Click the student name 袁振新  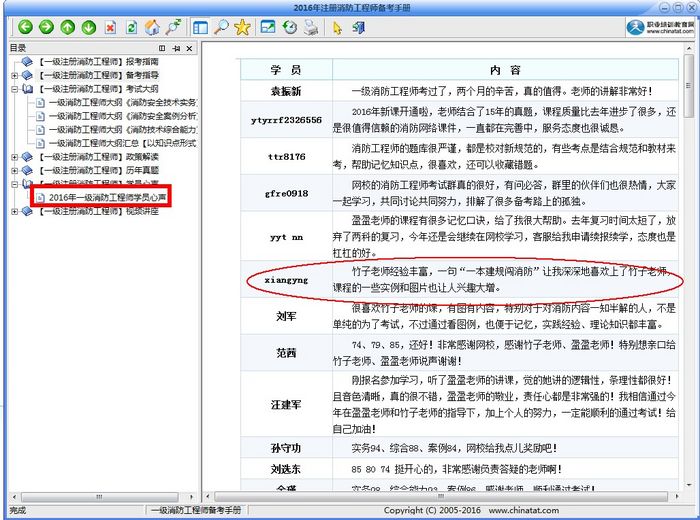pos(286,91)
